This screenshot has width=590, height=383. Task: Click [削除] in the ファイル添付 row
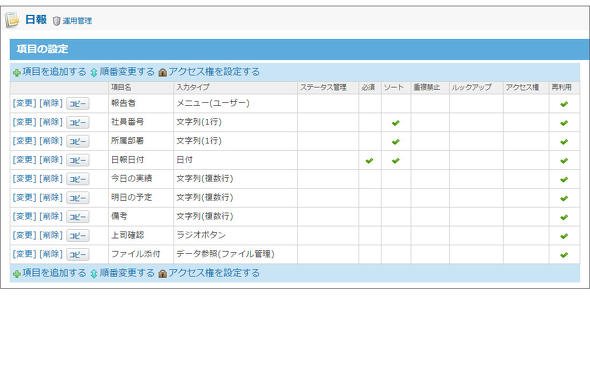tap(51, 254)
